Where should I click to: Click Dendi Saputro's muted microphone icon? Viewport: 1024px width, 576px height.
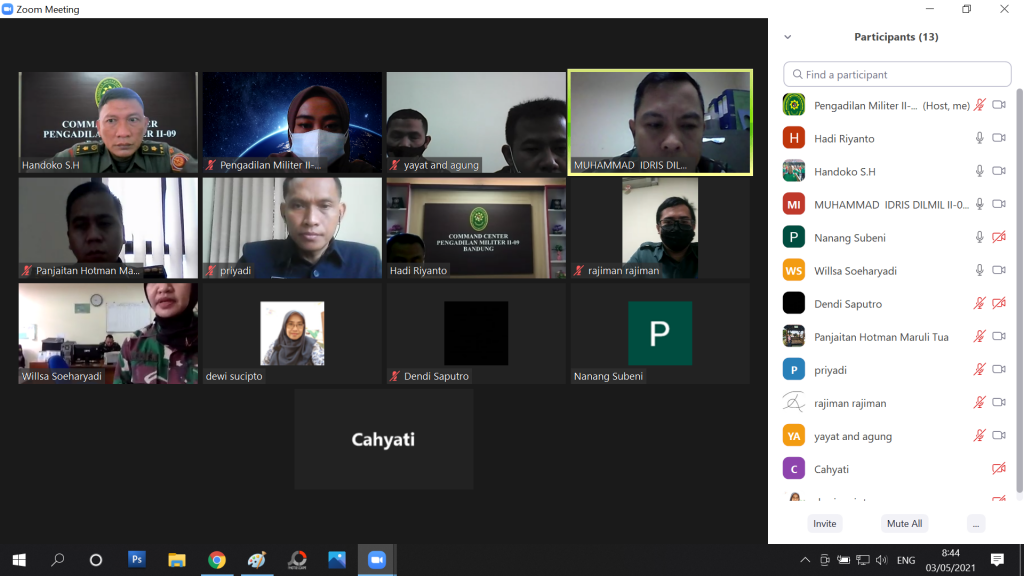[x=980, y=303]
